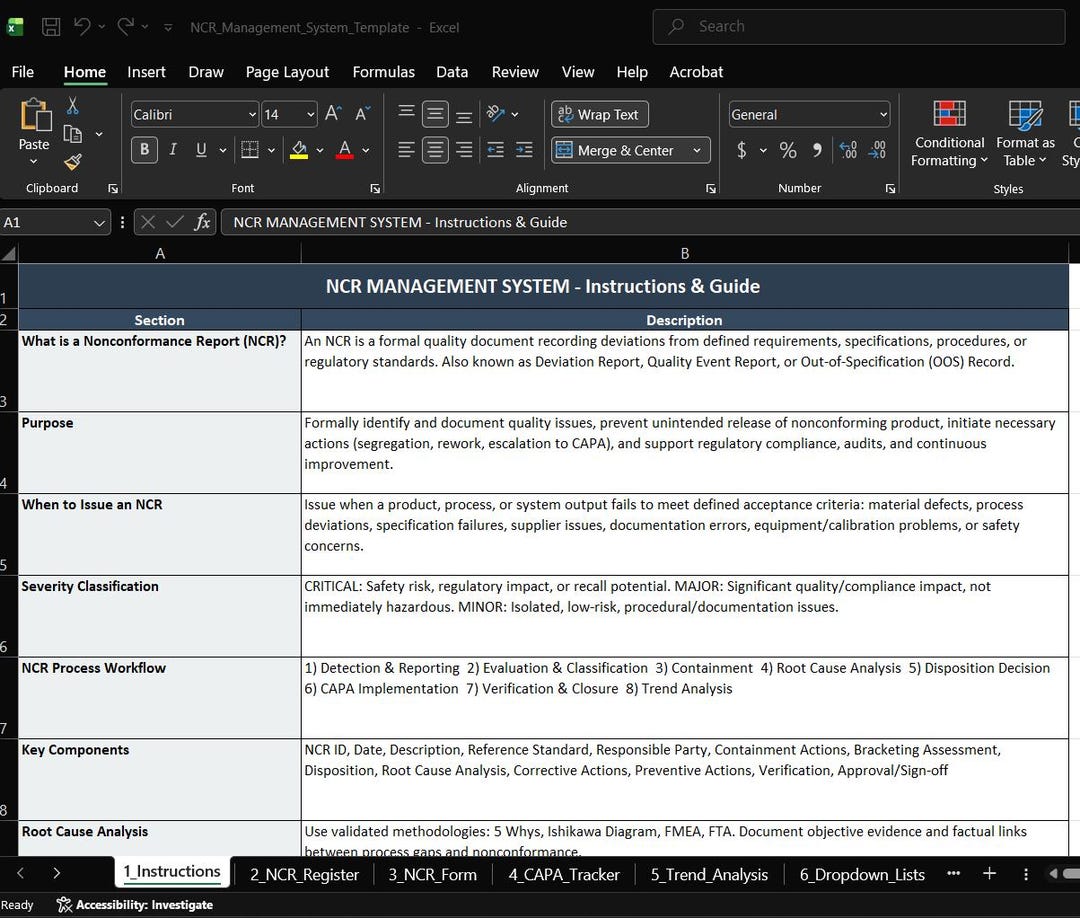Click the Paste clipboard icon
Viewport: 1080px width, 918px height.
click(x=34, y=115)
